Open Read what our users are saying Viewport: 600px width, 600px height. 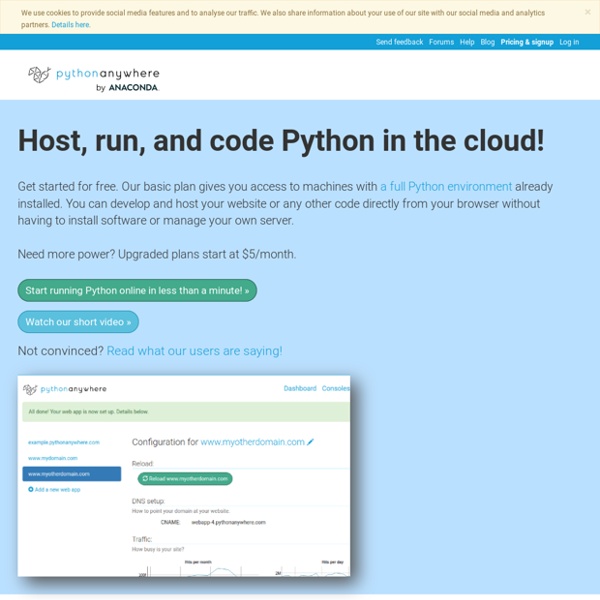coord(194,351)
